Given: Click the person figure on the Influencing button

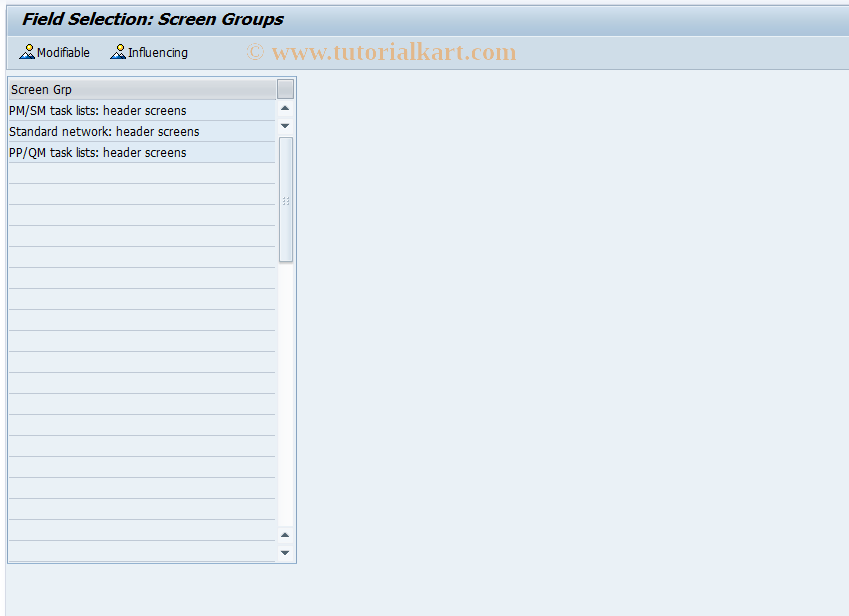Looking at the screenshot, I should pyautogui.click(x=116, y=52).
